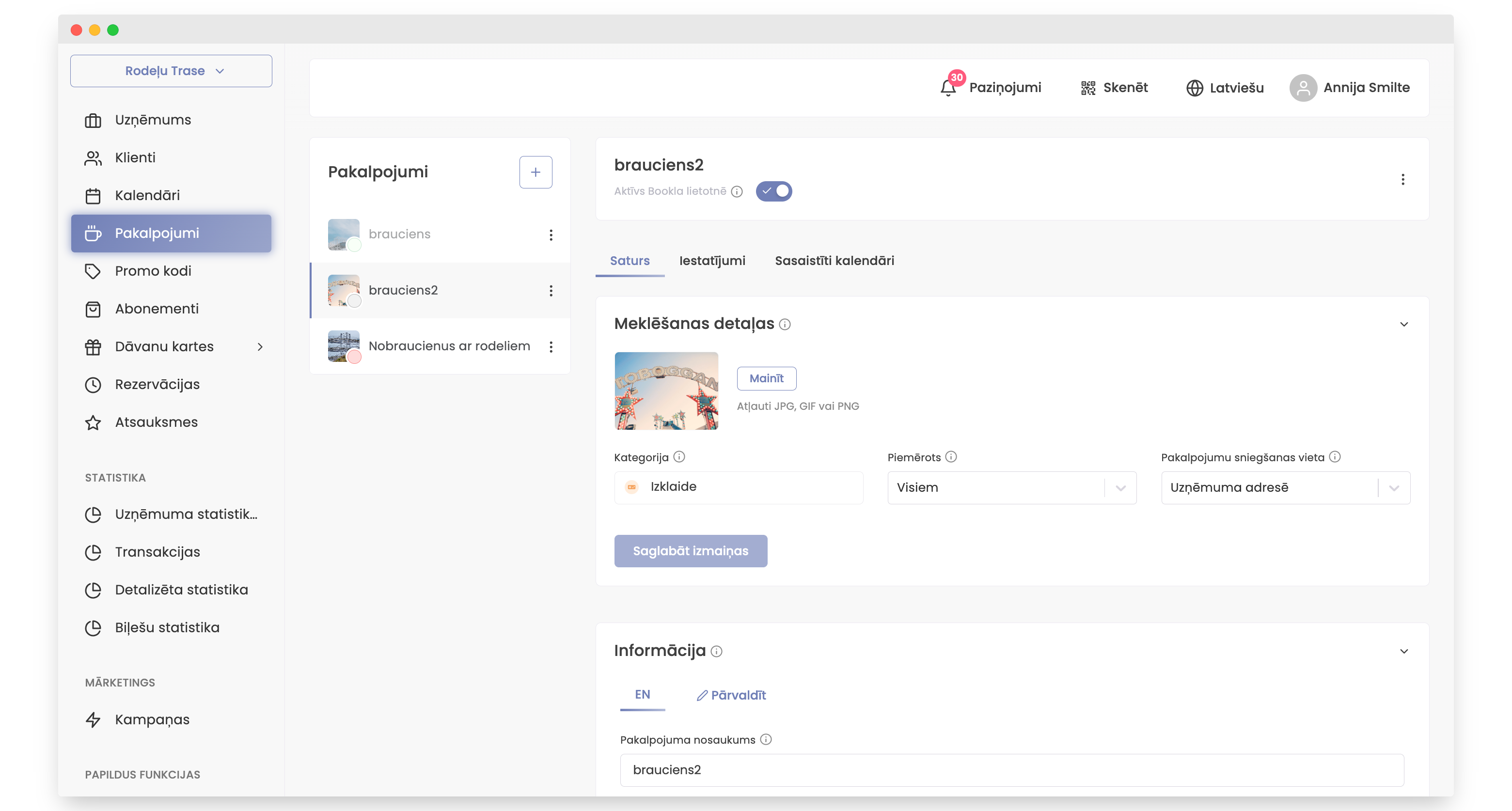The image size is (1512, 811).
Task: Toggle the status circle on Nobraucienus ar rodeliem
Action: (354, 356)
